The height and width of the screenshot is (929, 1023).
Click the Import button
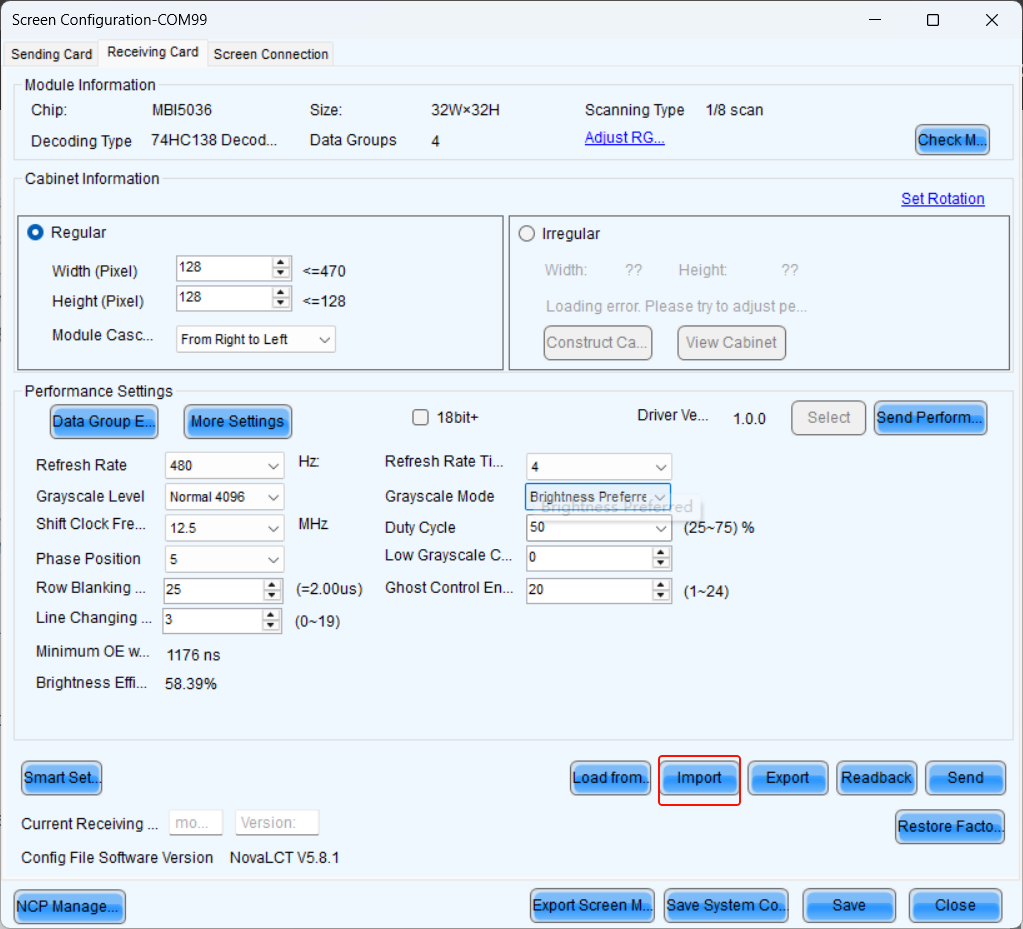tap(699, 778)
